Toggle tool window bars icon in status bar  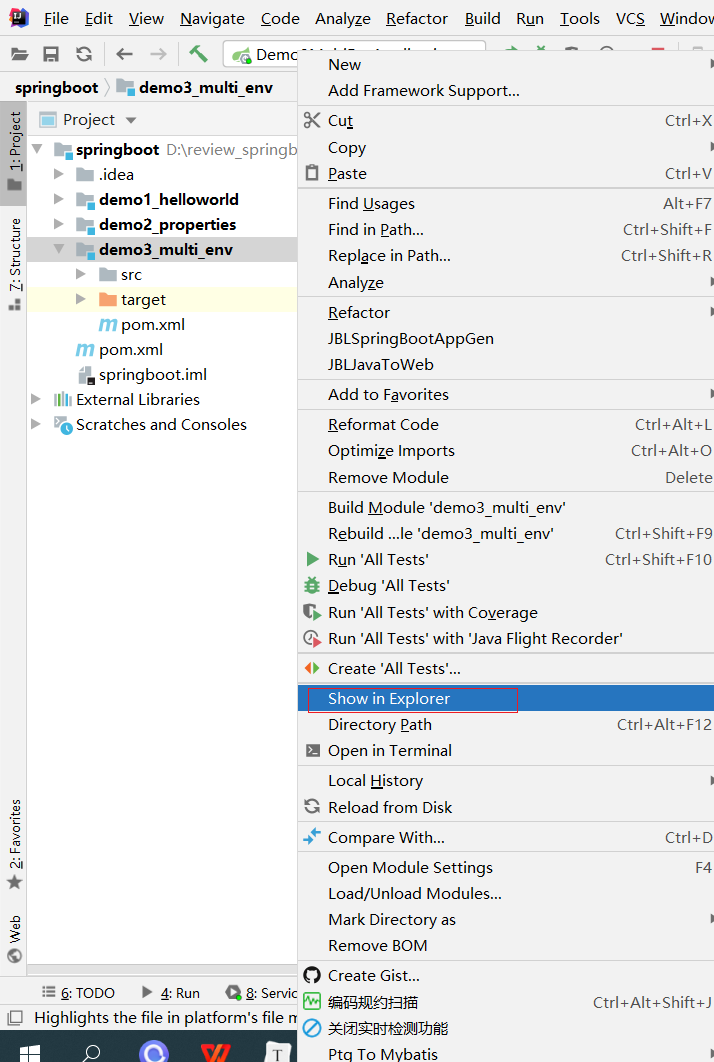click(14, 1018)
